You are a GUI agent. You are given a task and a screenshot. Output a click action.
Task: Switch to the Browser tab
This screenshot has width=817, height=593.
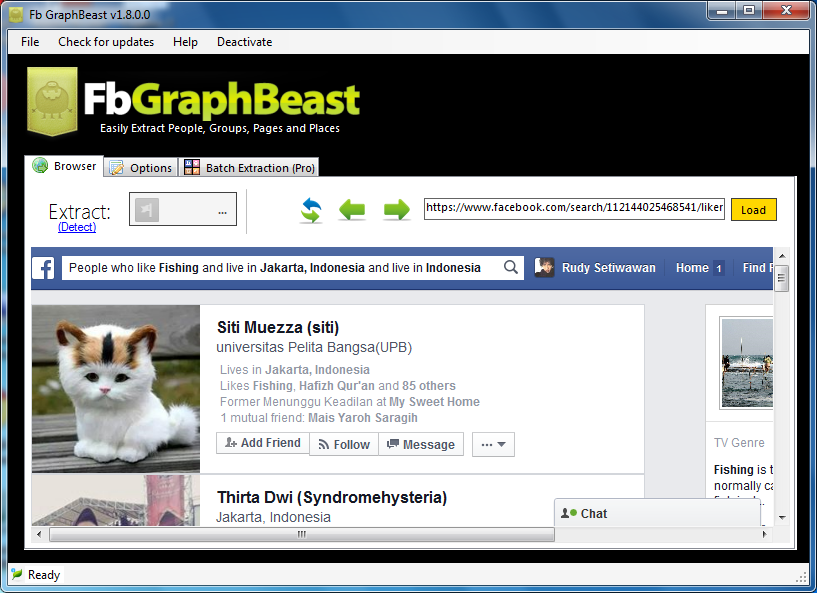64,166
